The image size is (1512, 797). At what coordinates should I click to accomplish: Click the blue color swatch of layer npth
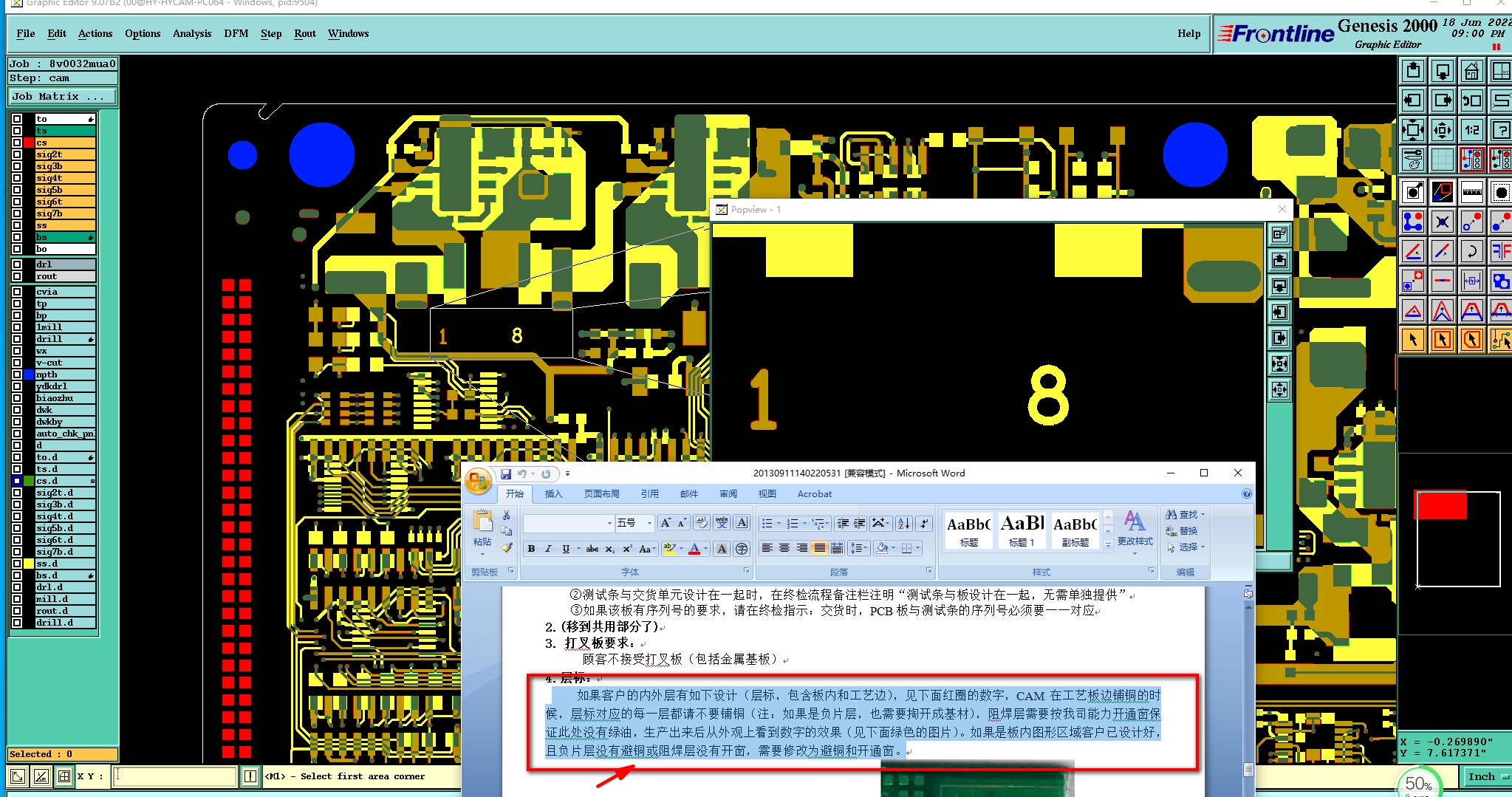[29, 374]
